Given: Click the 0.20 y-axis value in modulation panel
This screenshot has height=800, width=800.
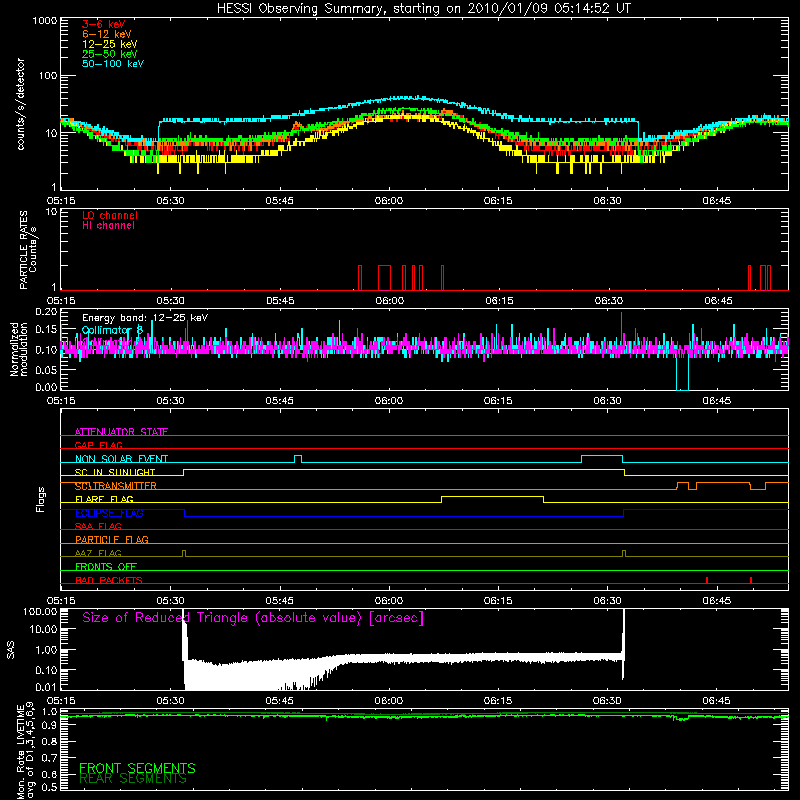Looking at the screenshot, I should point(46,311).
